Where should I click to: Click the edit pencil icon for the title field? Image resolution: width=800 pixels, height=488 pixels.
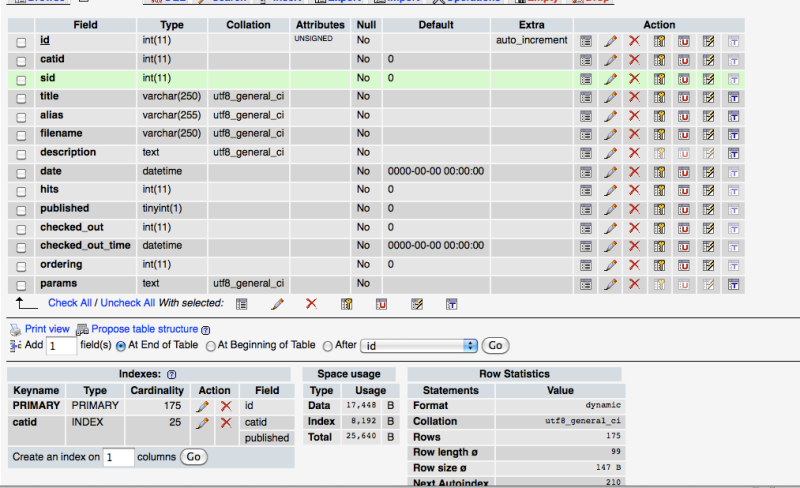point(610,97)
